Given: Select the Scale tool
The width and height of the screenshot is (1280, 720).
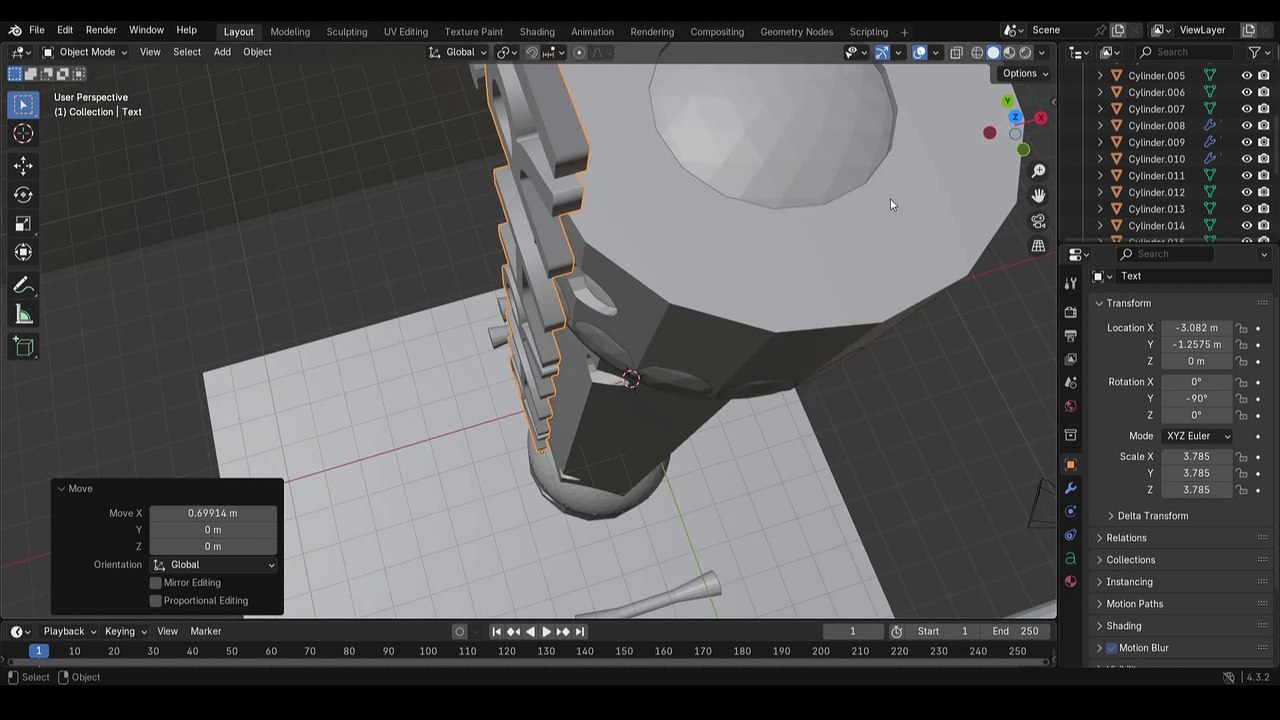Looking at the screenshot, I should (23, 224).
